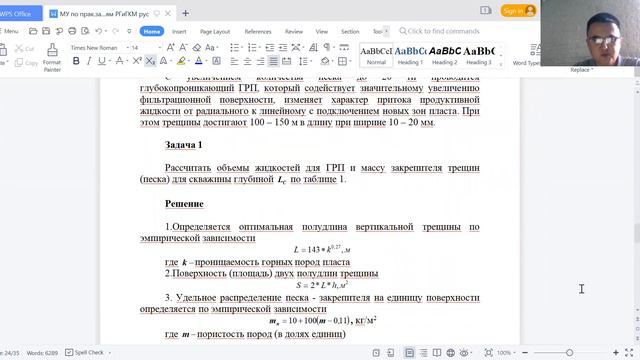The image size is (640, 360).
Task: Apply the blue font color
Action: 198,61
